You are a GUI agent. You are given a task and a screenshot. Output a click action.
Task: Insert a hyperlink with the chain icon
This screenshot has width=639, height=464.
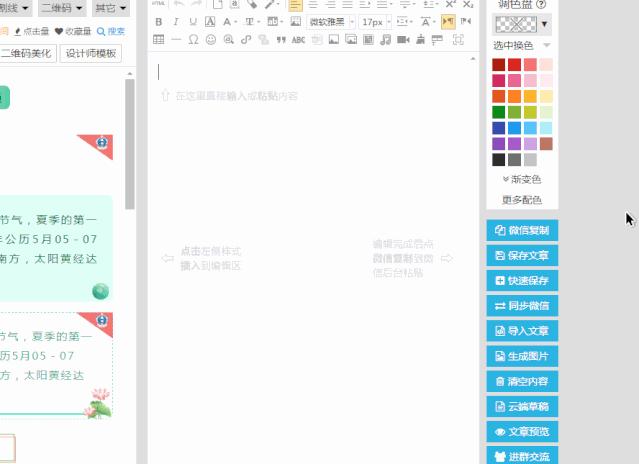pos(246,40)
